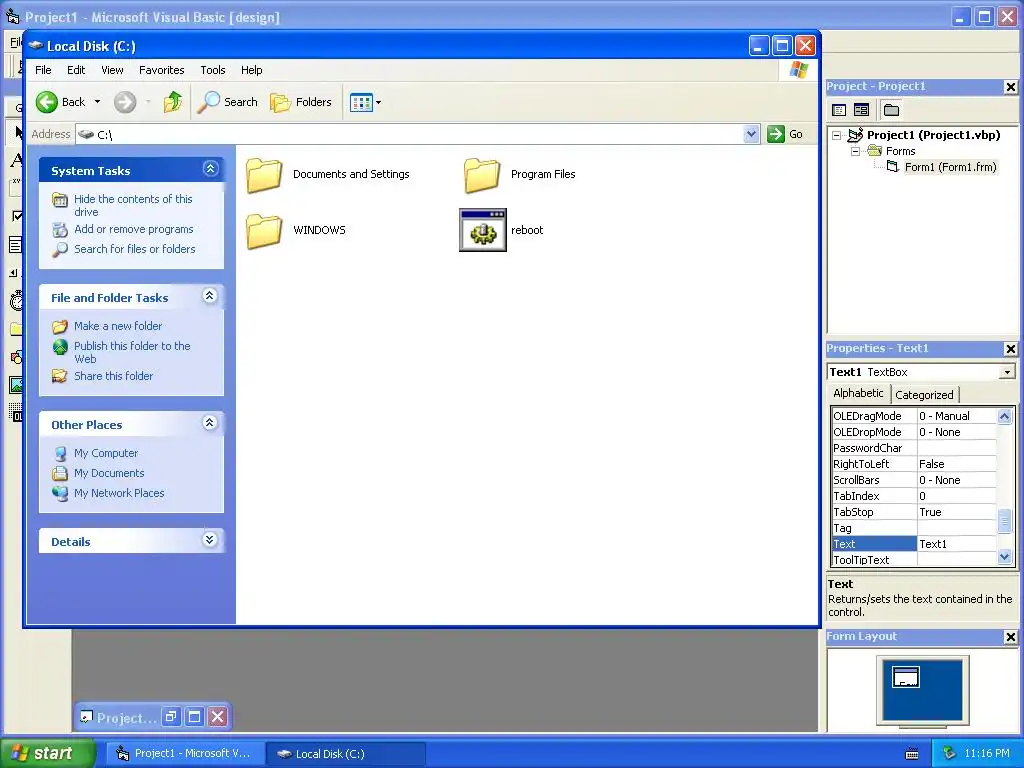
Task: Click the form thumbnail in Form Layout
Action: pyautogui.click(x=906, y=677)
